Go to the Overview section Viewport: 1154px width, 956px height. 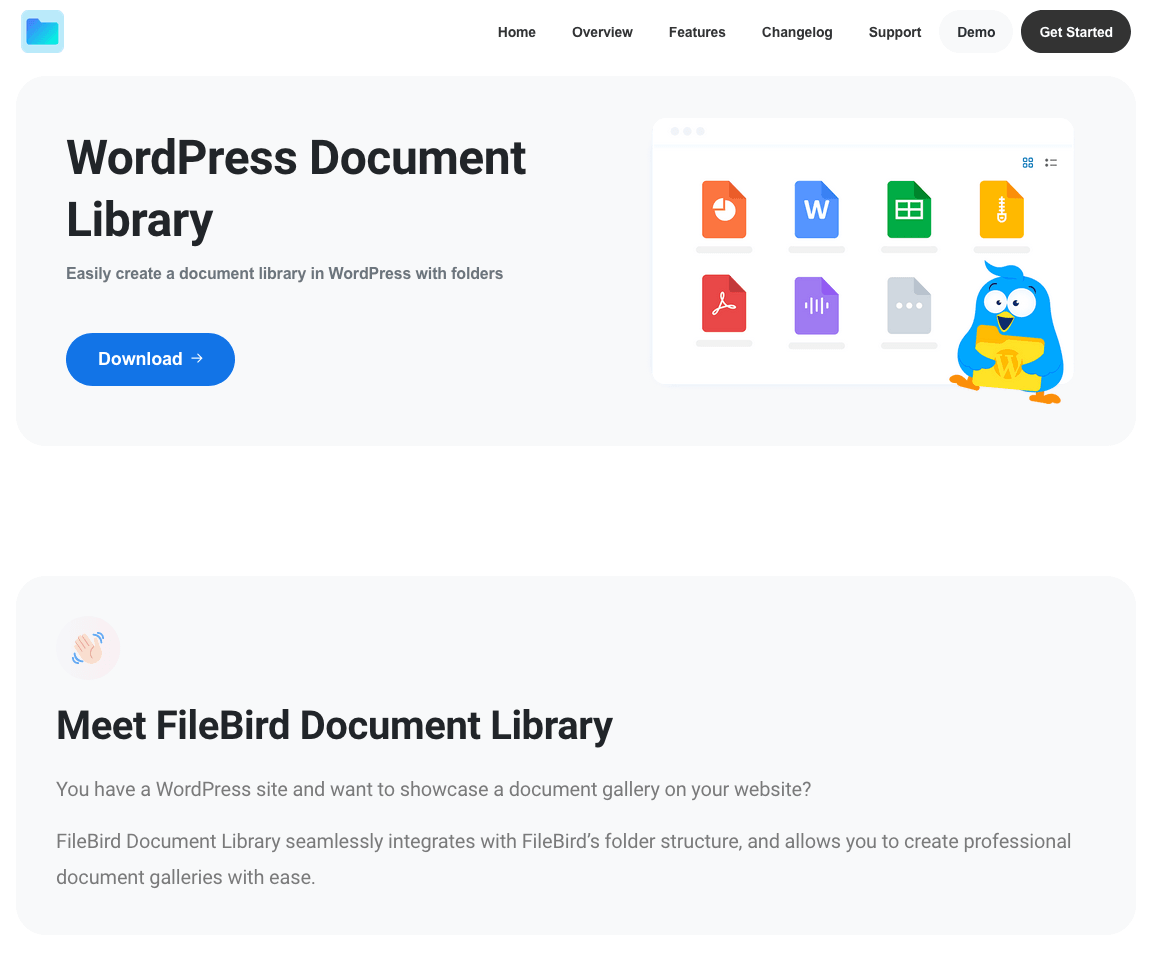[x=602, y=32]
